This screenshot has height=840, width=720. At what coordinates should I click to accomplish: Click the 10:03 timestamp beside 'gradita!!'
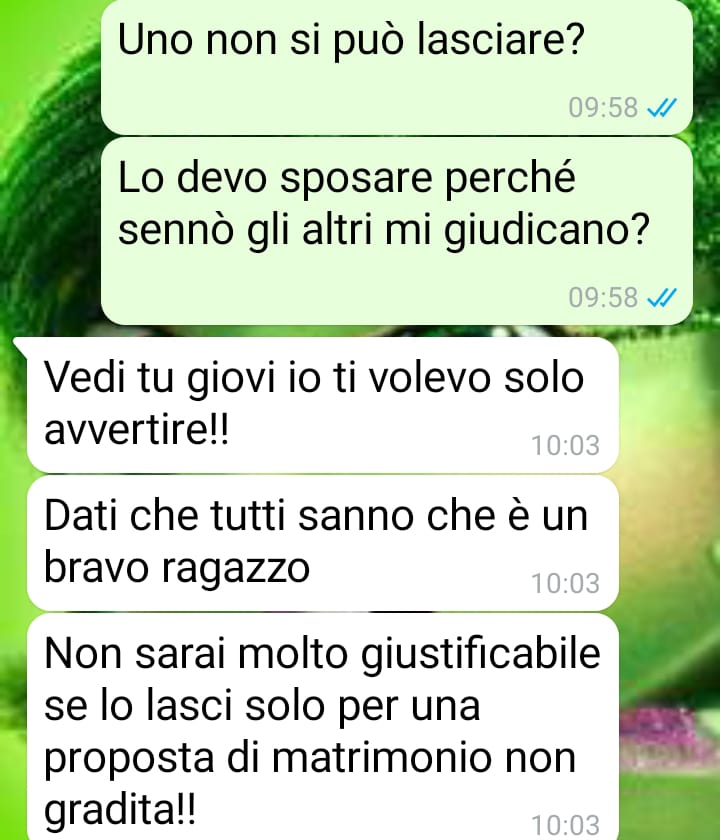click(565, 826)
